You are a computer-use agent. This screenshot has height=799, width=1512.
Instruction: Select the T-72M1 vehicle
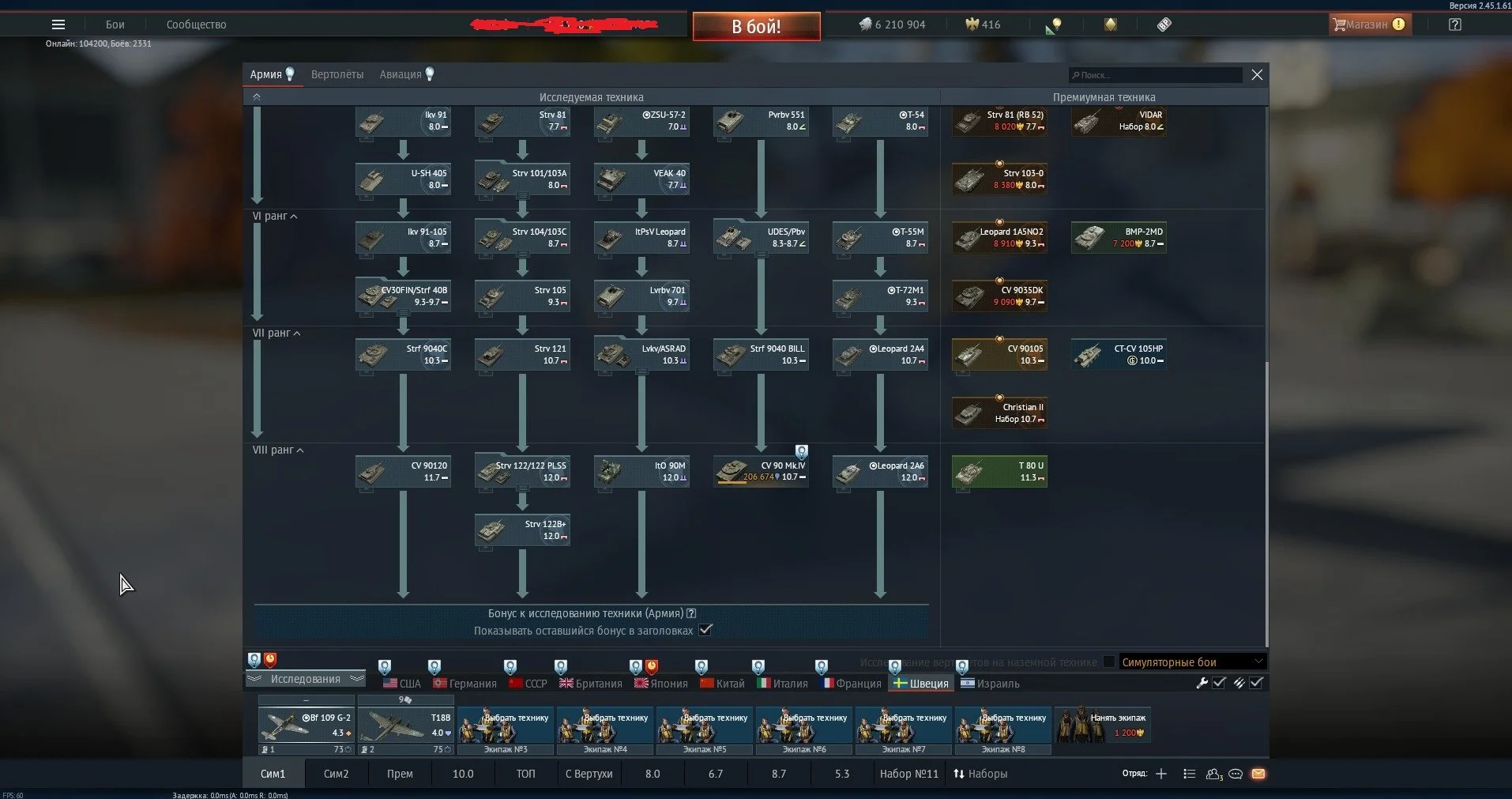tap(880, 296)
